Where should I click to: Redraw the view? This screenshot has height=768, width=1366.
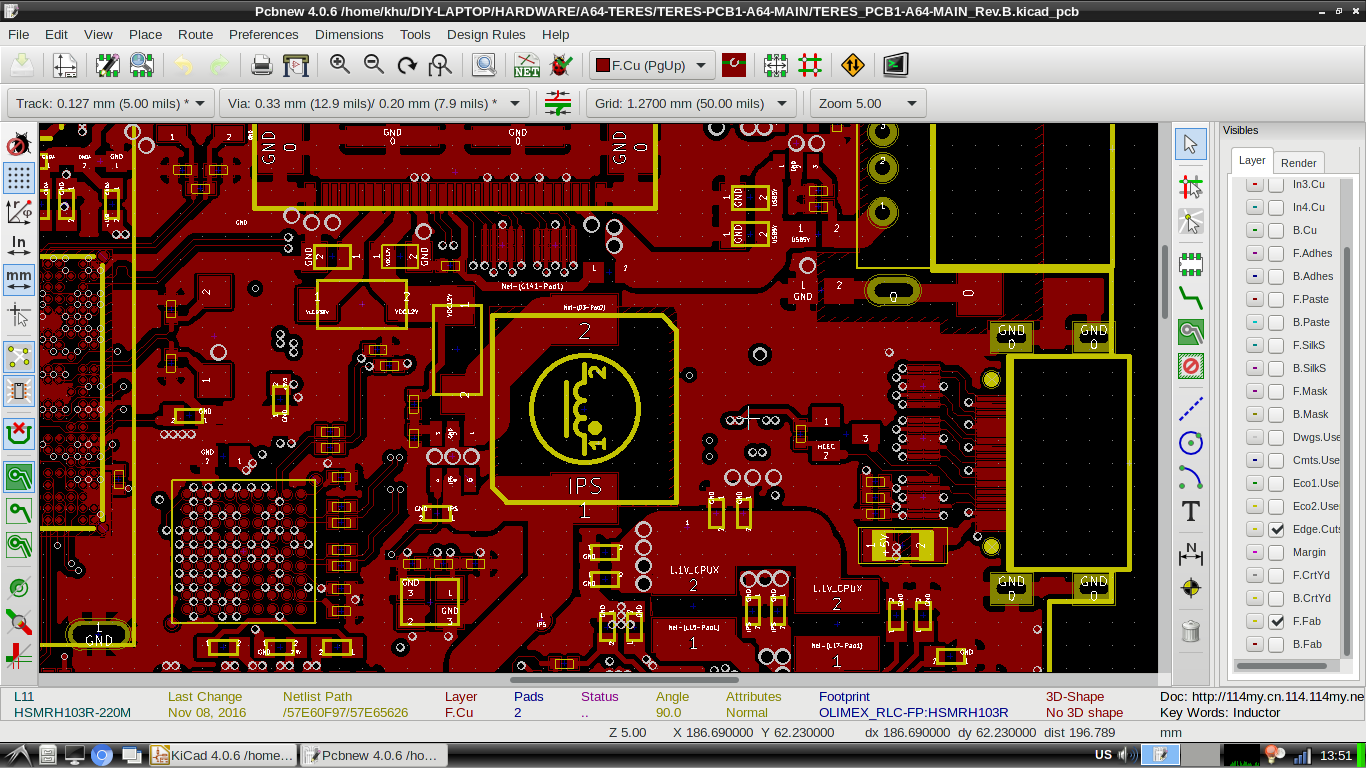coord(407,66)
